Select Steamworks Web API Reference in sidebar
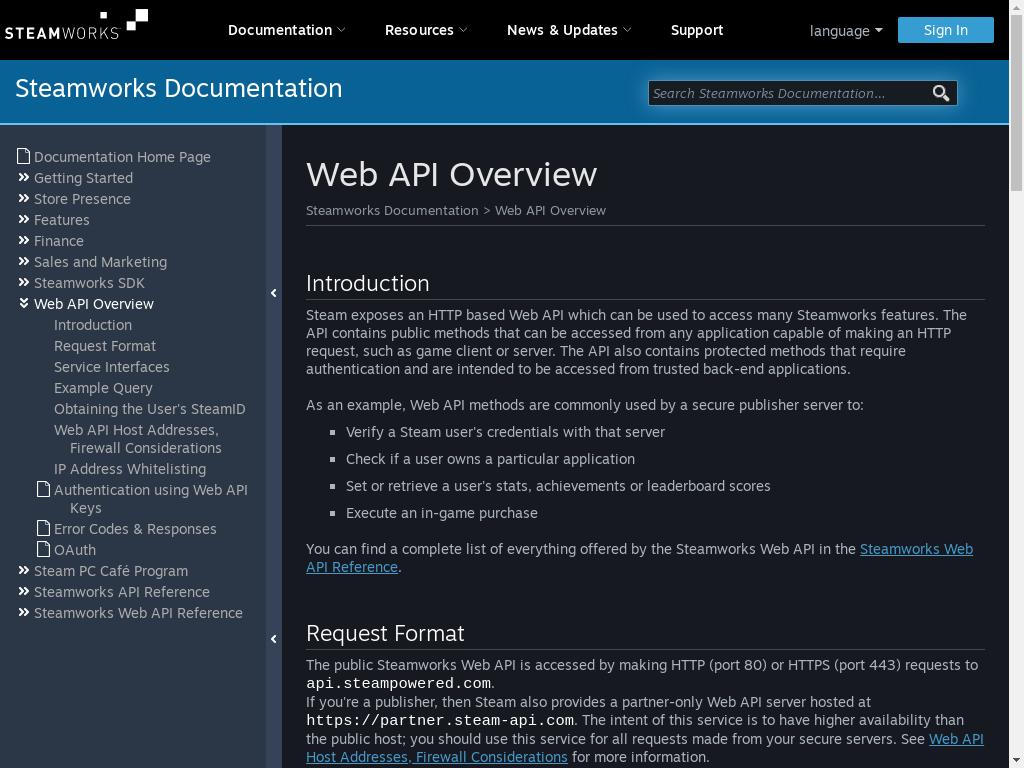Viewport: 1024px width, 768px height. click(138, 613)
